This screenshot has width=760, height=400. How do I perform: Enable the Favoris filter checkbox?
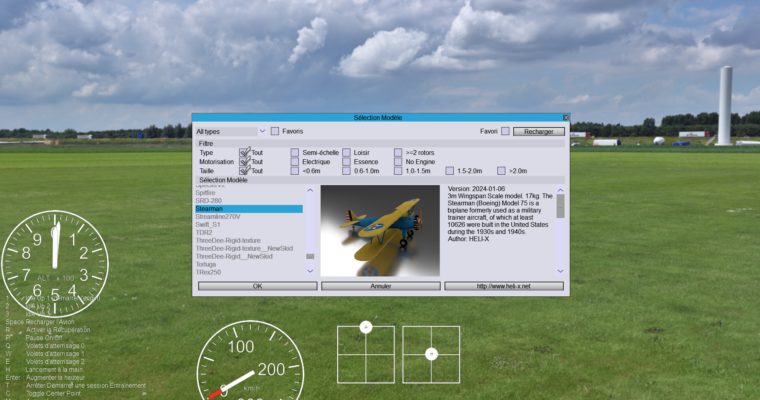point(275,131)
